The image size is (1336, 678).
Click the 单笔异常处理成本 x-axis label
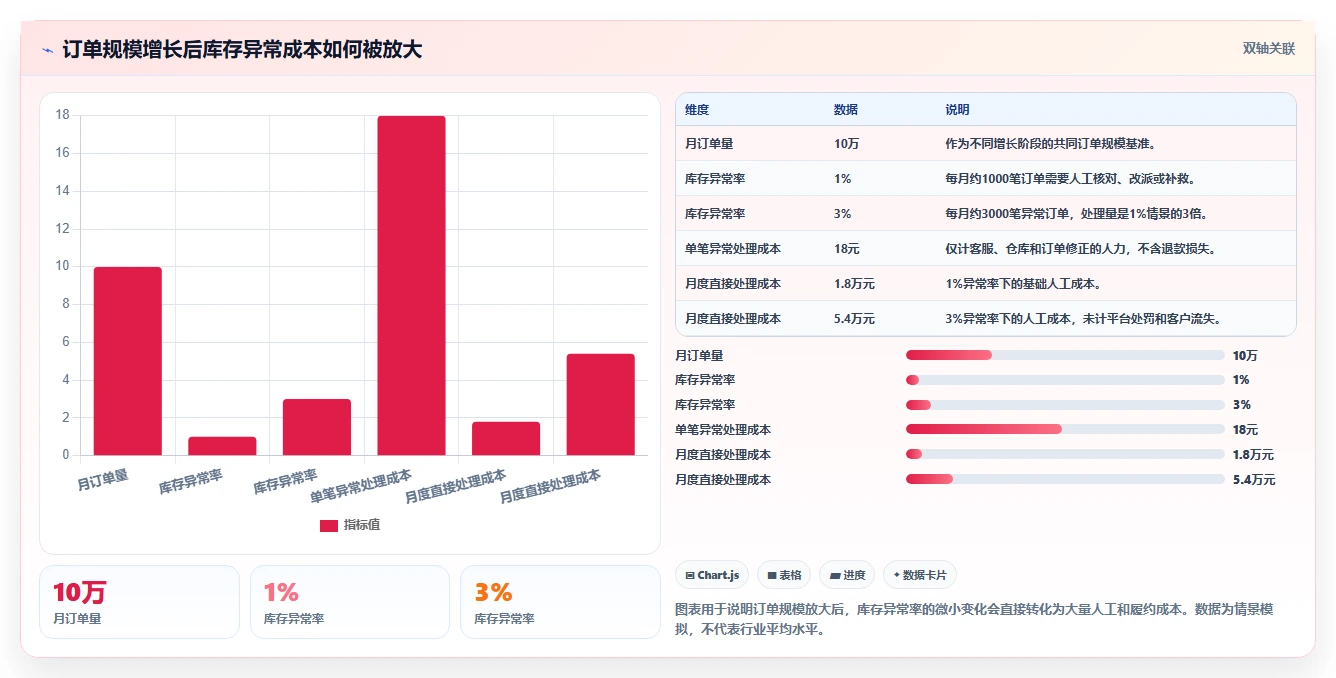[361, 484]
